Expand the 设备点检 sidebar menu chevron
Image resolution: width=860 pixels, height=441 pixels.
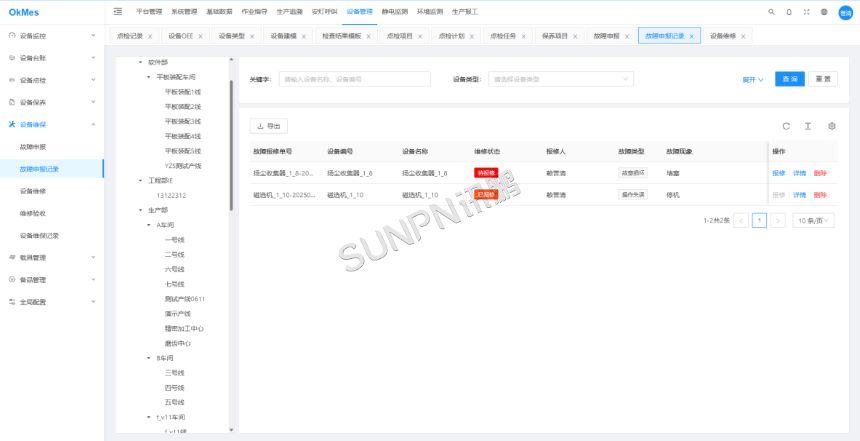coord(93,80)
